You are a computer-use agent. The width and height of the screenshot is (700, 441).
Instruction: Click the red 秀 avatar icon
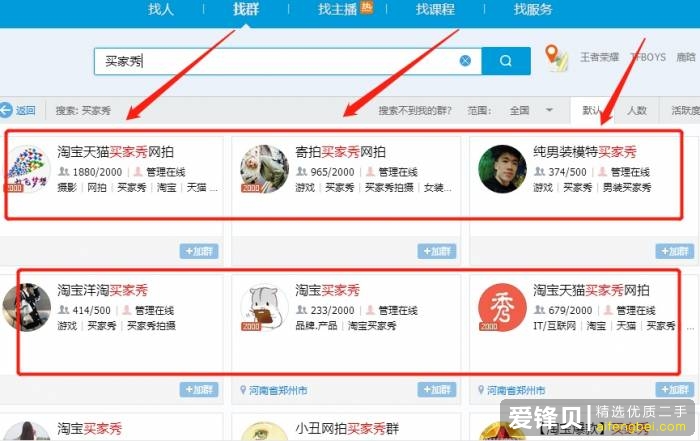(502, 308)
